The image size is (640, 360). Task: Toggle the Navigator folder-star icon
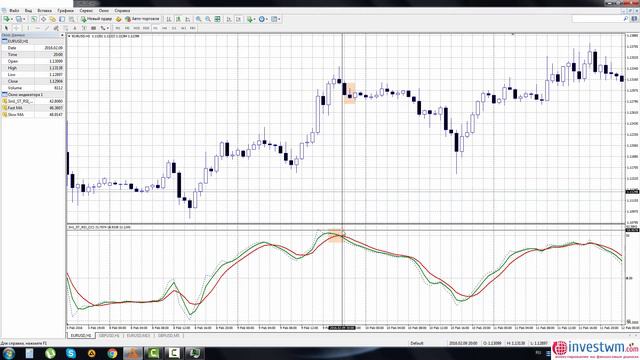[x=53, y=19]
